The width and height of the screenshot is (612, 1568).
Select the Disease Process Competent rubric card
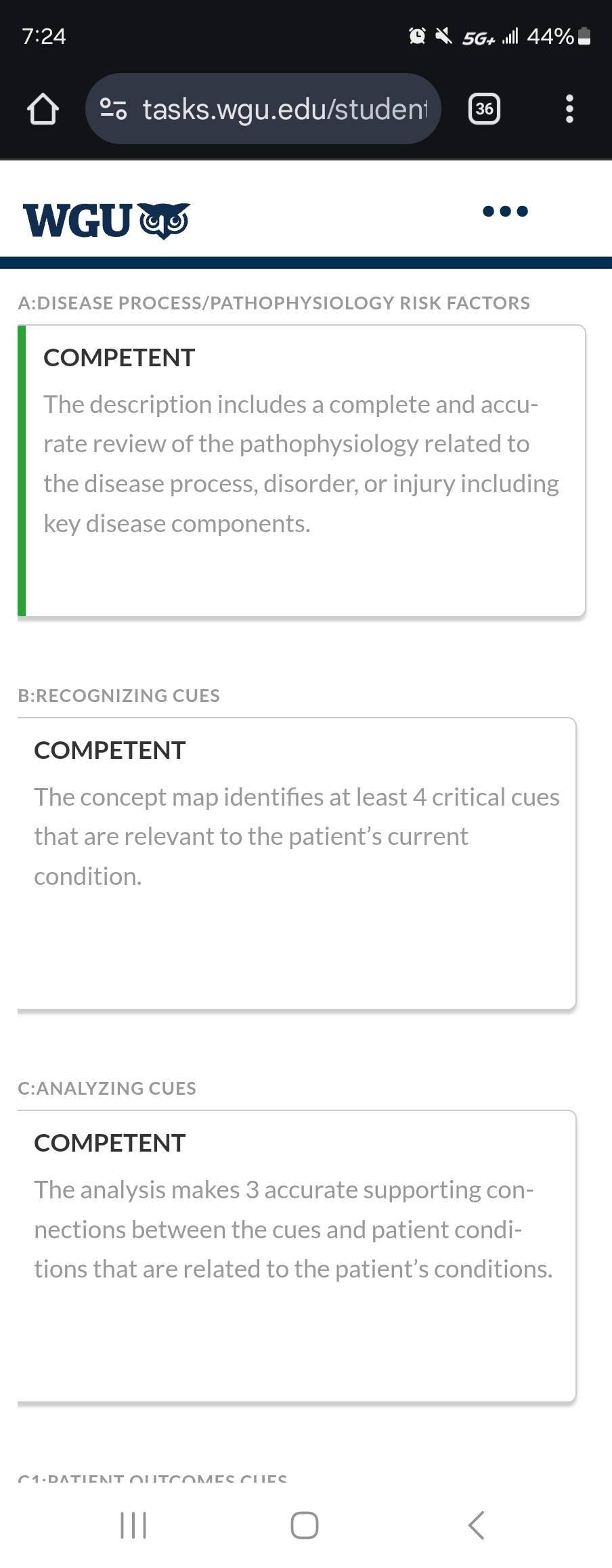[x=301, y=471]
